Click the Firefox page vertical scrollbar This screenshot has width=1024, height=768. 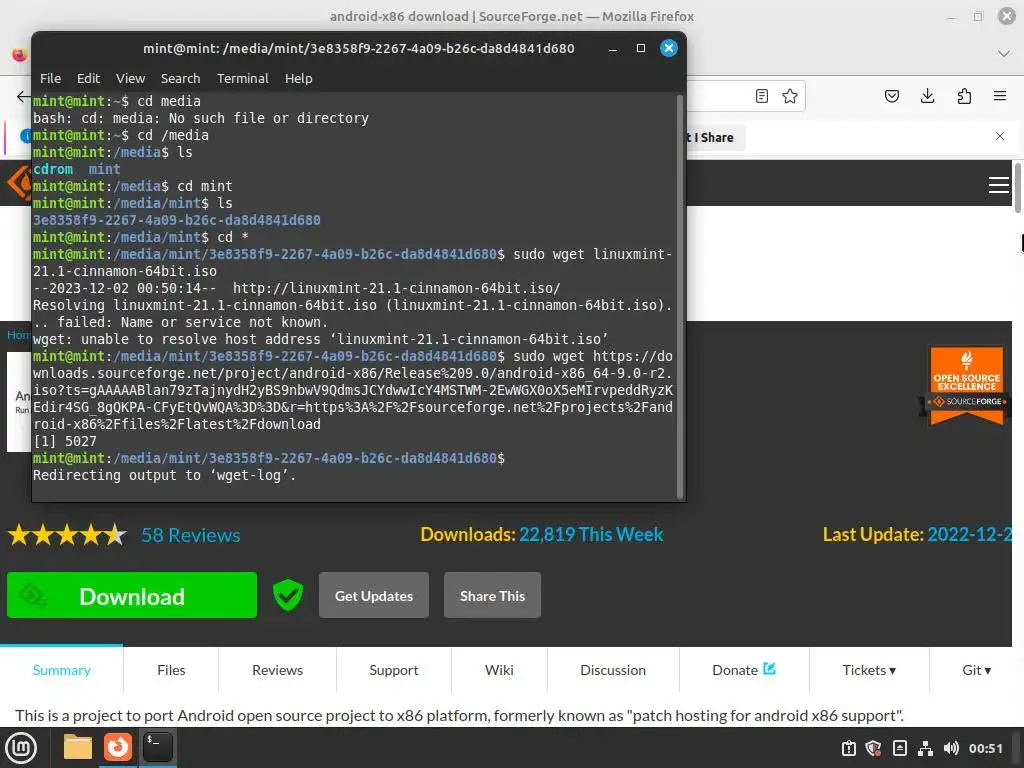[1017, 187]
